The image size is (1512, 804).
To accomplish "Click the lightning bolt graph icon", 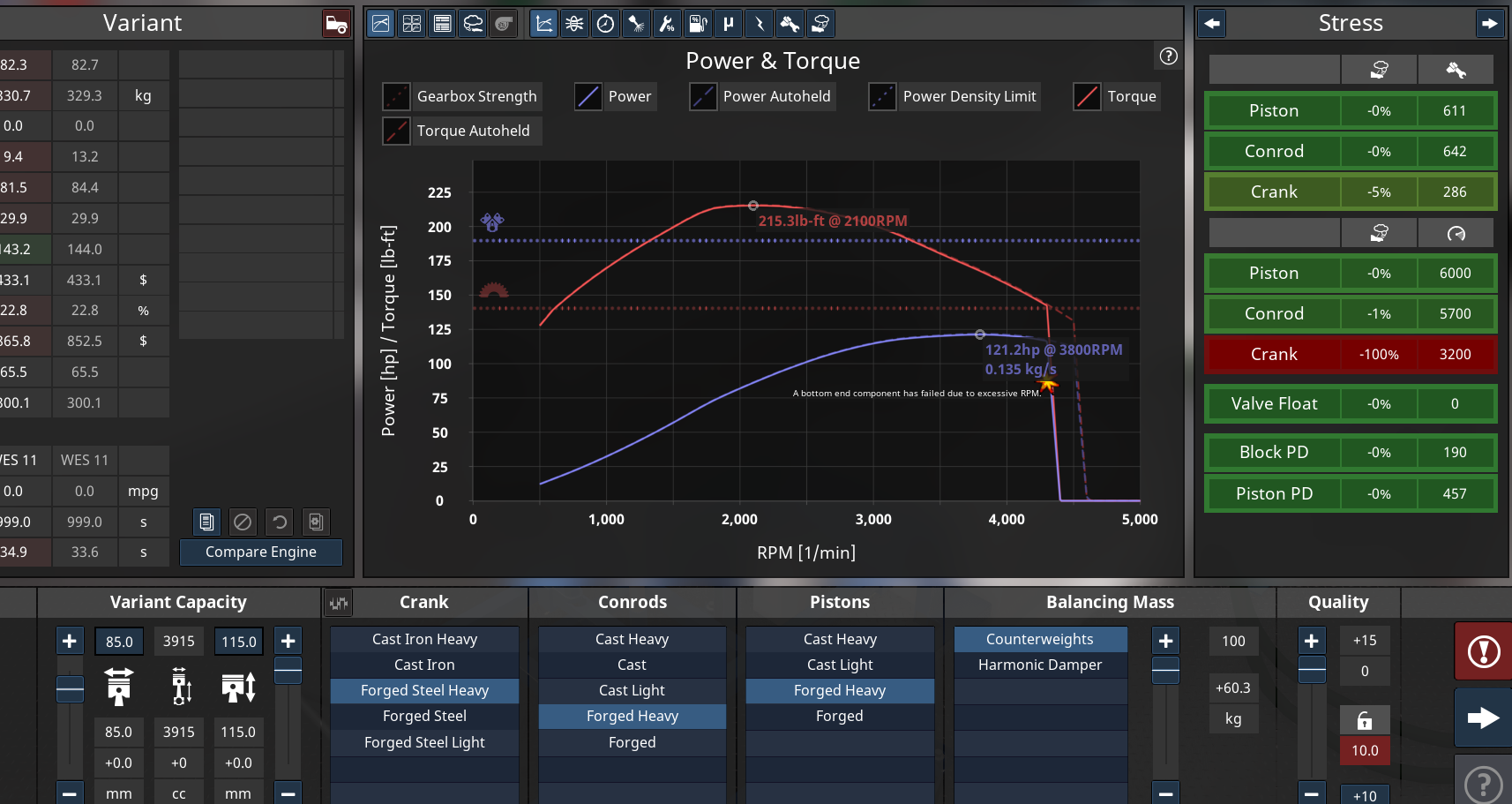I will click(759, 24).
